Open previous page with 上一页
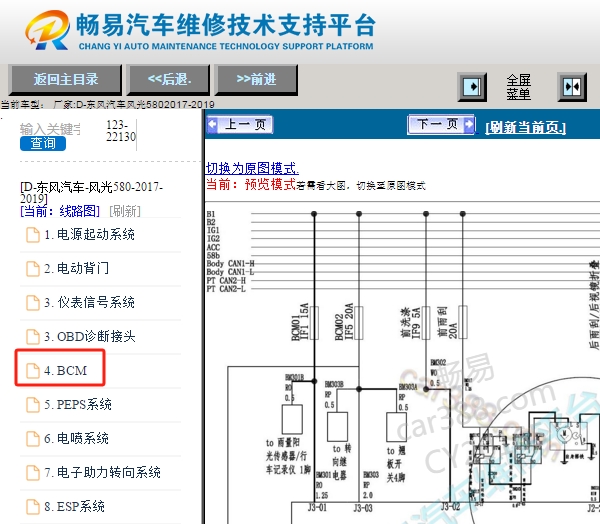Screen dimensions: 600x524 (240, 124)
